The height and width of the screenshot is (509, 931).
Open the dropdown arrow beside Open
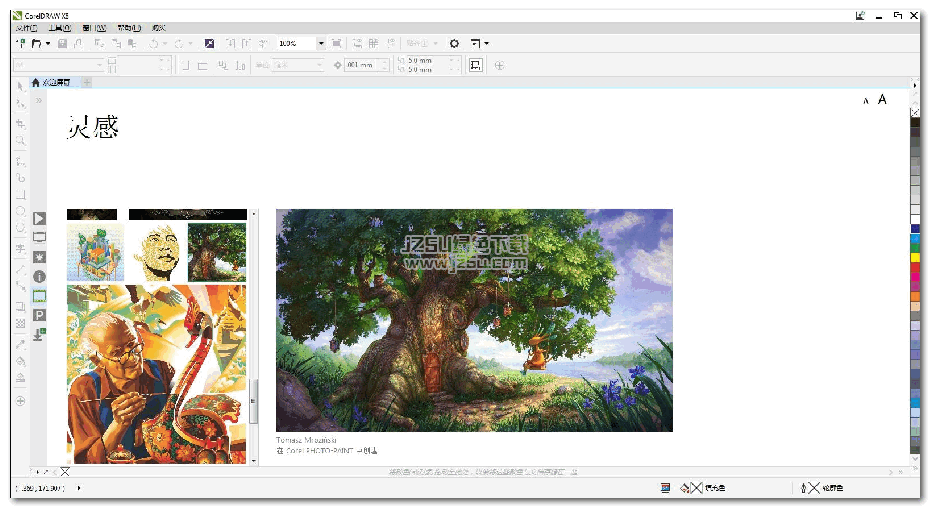pyautogui.click(x=48, y=43)
